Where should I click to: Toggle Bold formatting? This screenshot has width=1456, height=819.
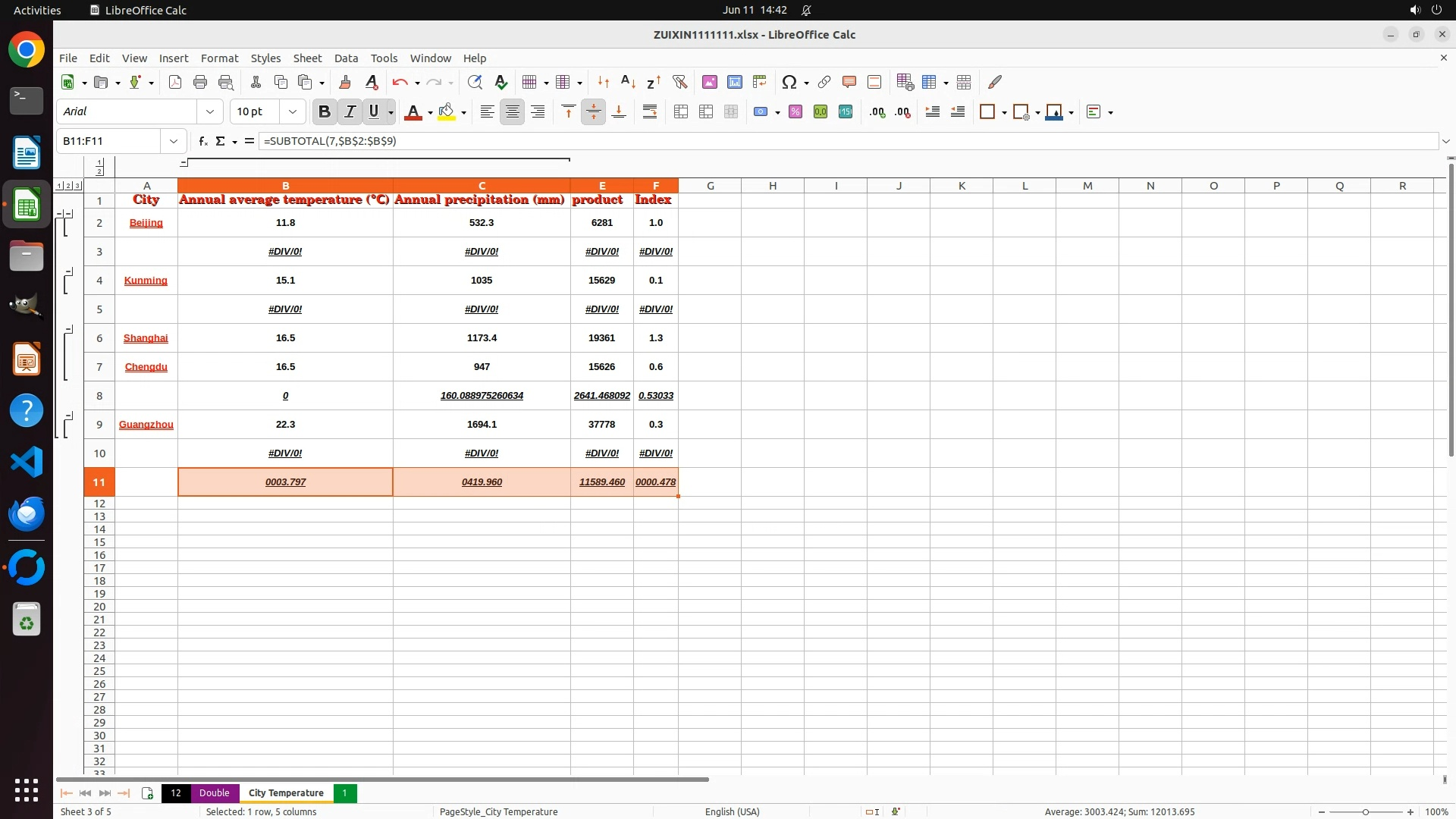[x=325, y=112]
